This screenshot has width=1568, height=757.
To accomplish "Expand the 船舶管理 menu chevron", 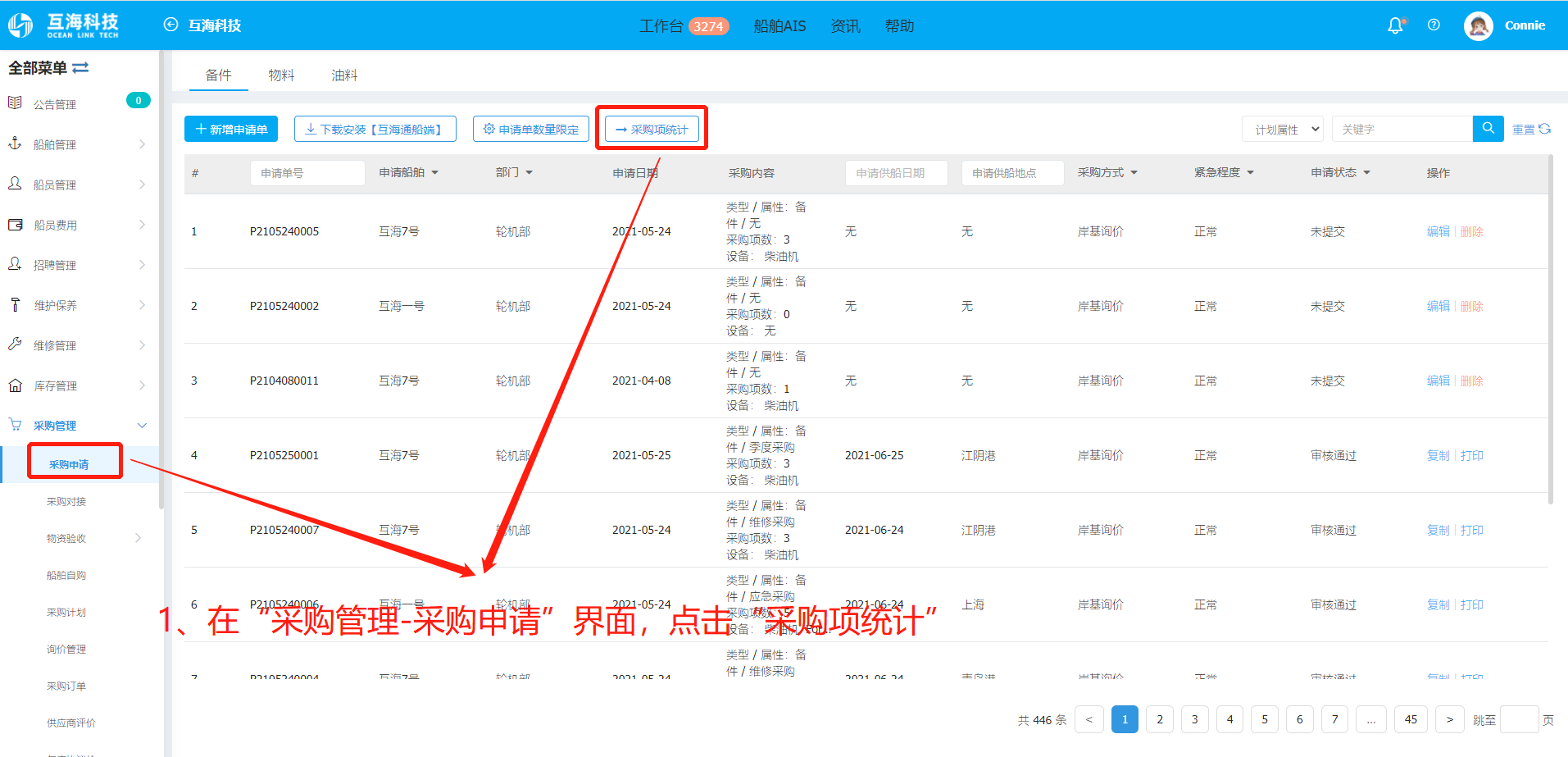I will [x=142, y=144].
